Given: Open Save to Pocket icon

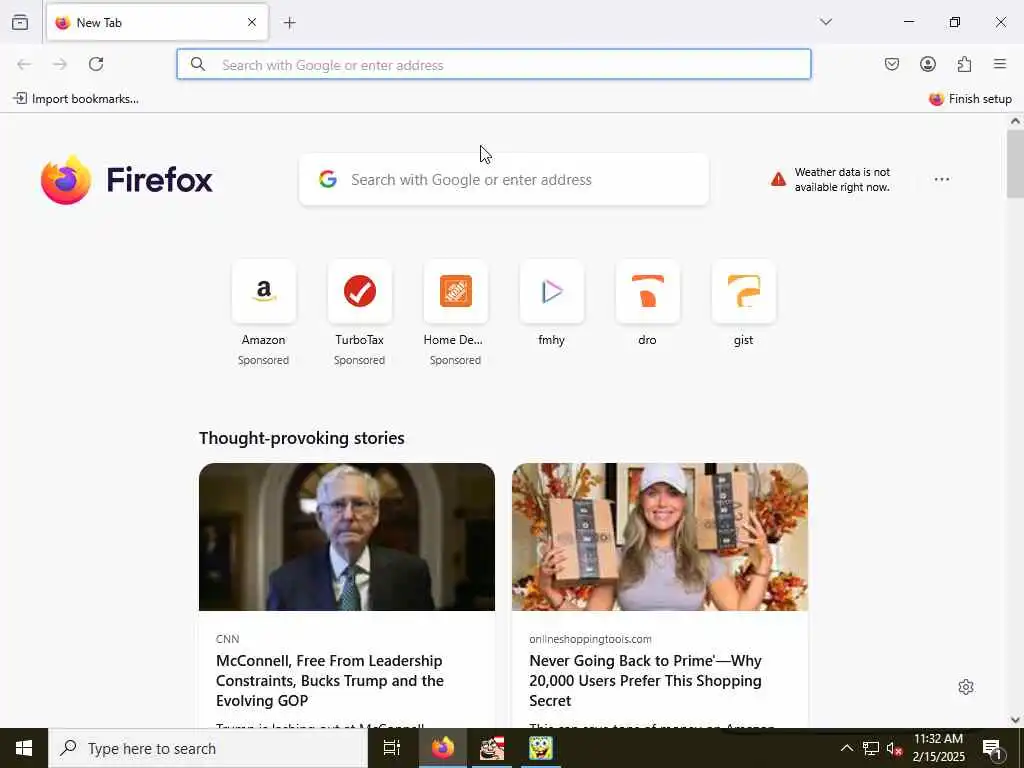Looking at the screenshot, I should click(891, 64).
